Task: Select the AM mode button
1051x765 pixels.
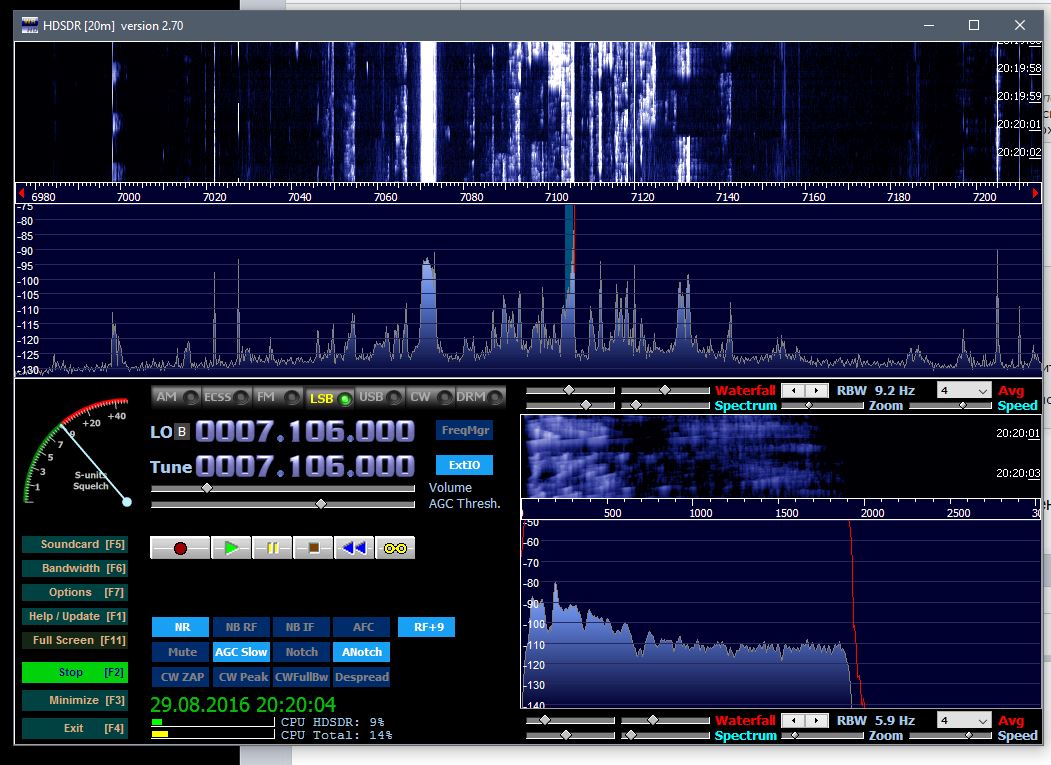Action: pos(175,397)
